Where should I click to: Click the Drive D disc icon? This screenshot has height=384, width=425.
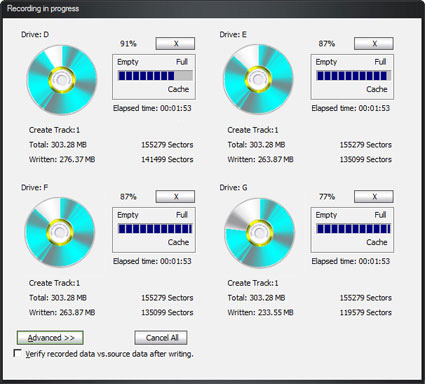pyautogui.click(x=62, y=80)
